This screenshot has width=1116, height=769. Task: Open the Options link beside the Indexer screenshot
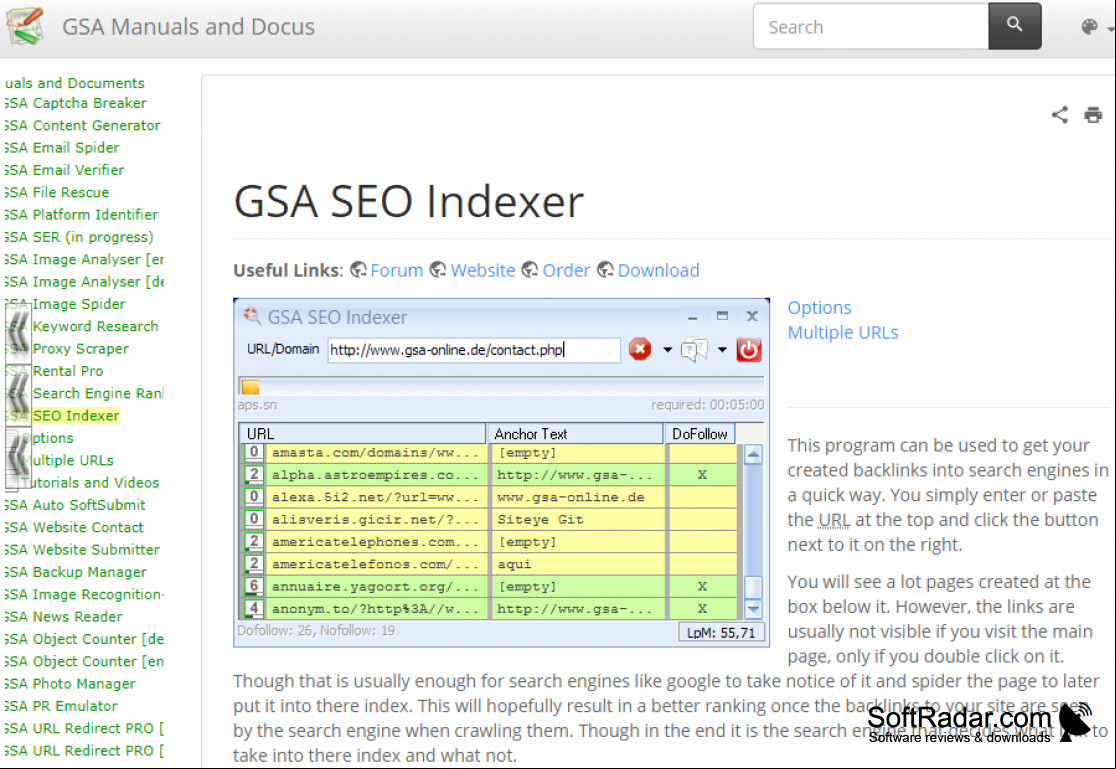[819, 308]
